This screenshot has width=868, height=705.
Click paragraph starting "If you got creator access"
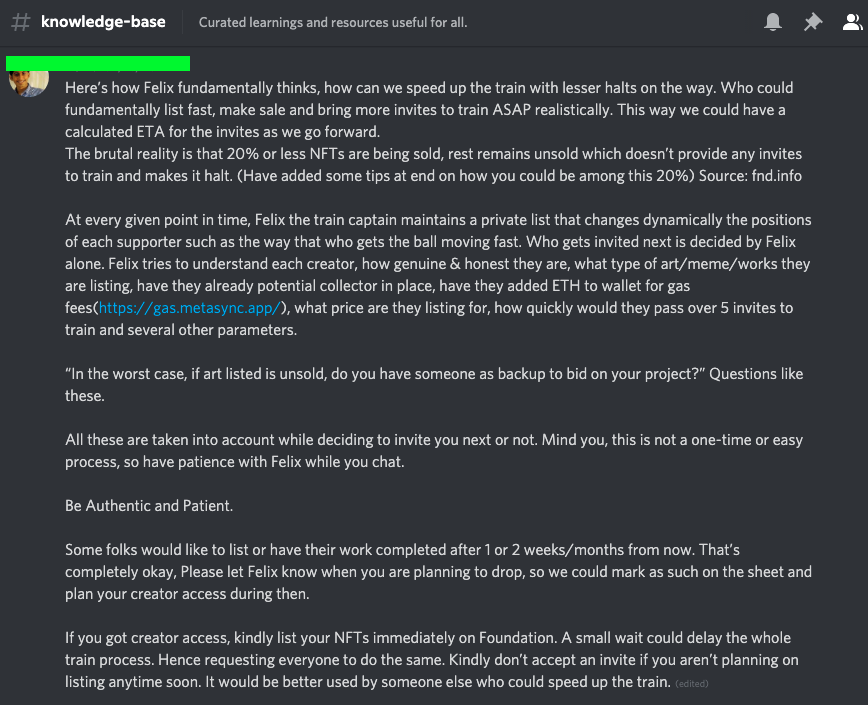[x=432, y=660]
